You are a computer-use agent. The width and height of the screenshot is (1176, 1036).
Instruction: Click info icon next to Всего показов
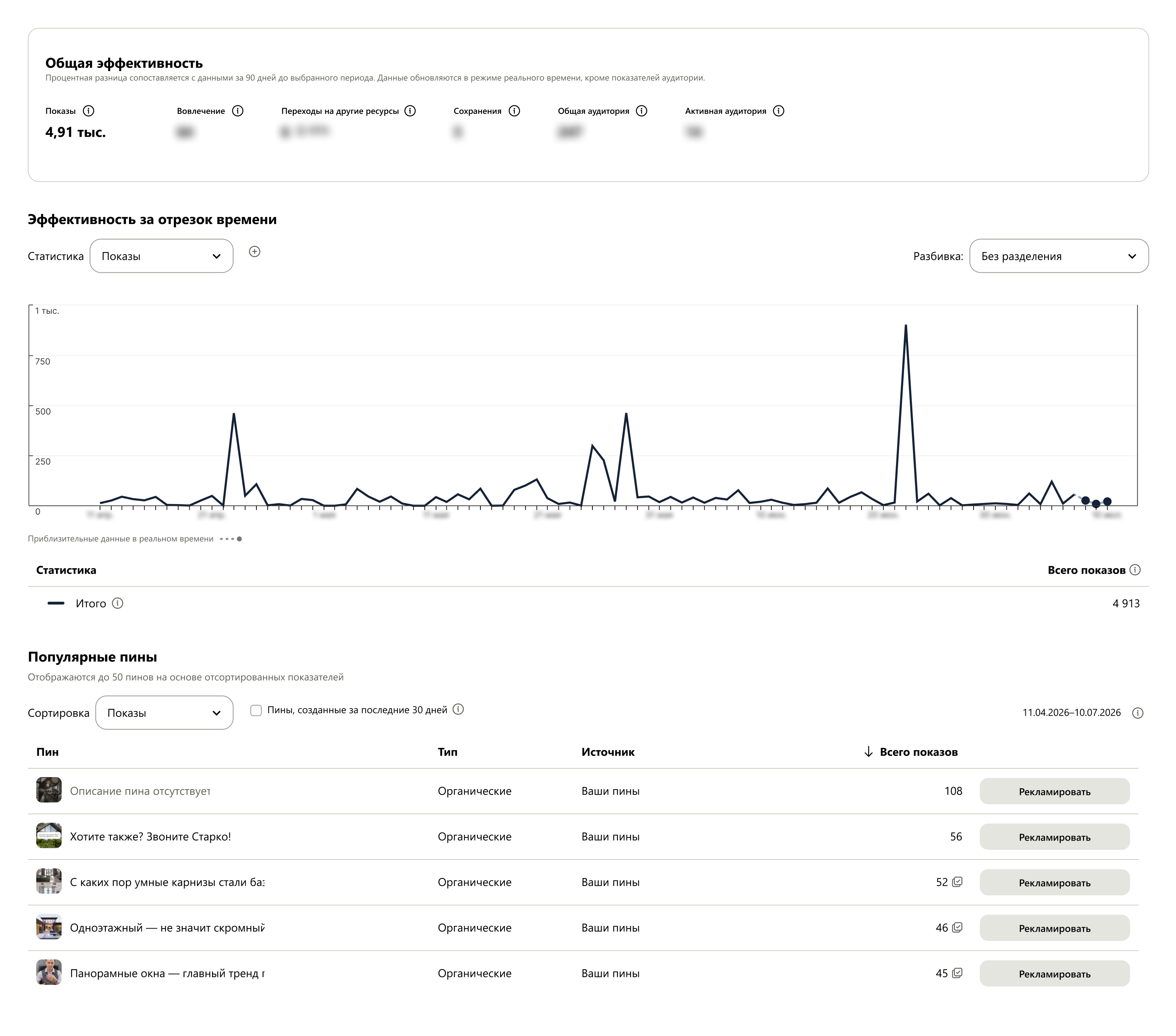(x=1135, y=570)
